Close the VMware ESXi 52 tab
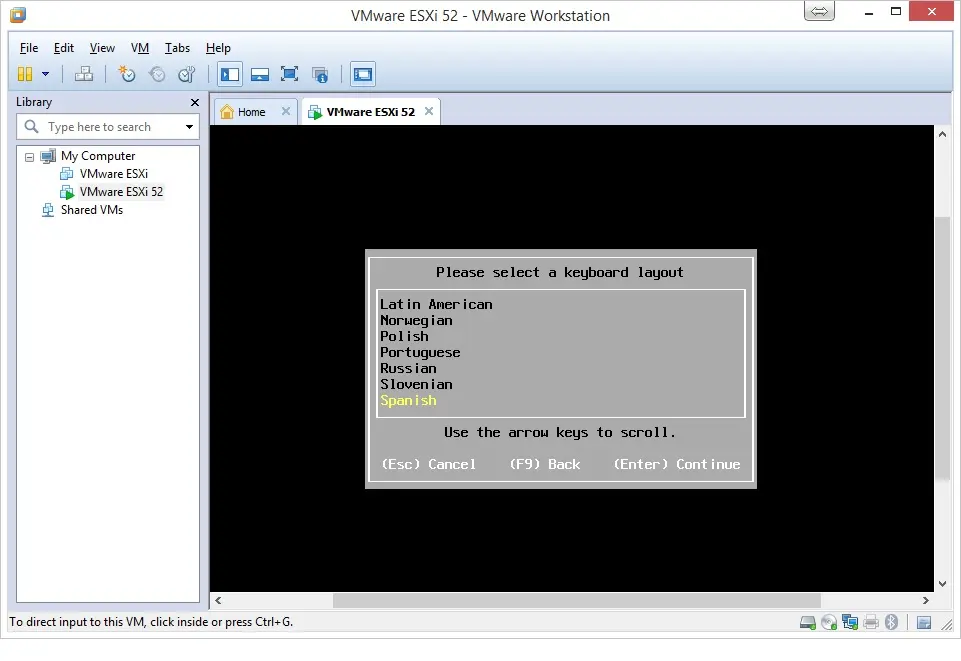Image resolution: width=961 pixels, height=661 pixels. [429, 111]
